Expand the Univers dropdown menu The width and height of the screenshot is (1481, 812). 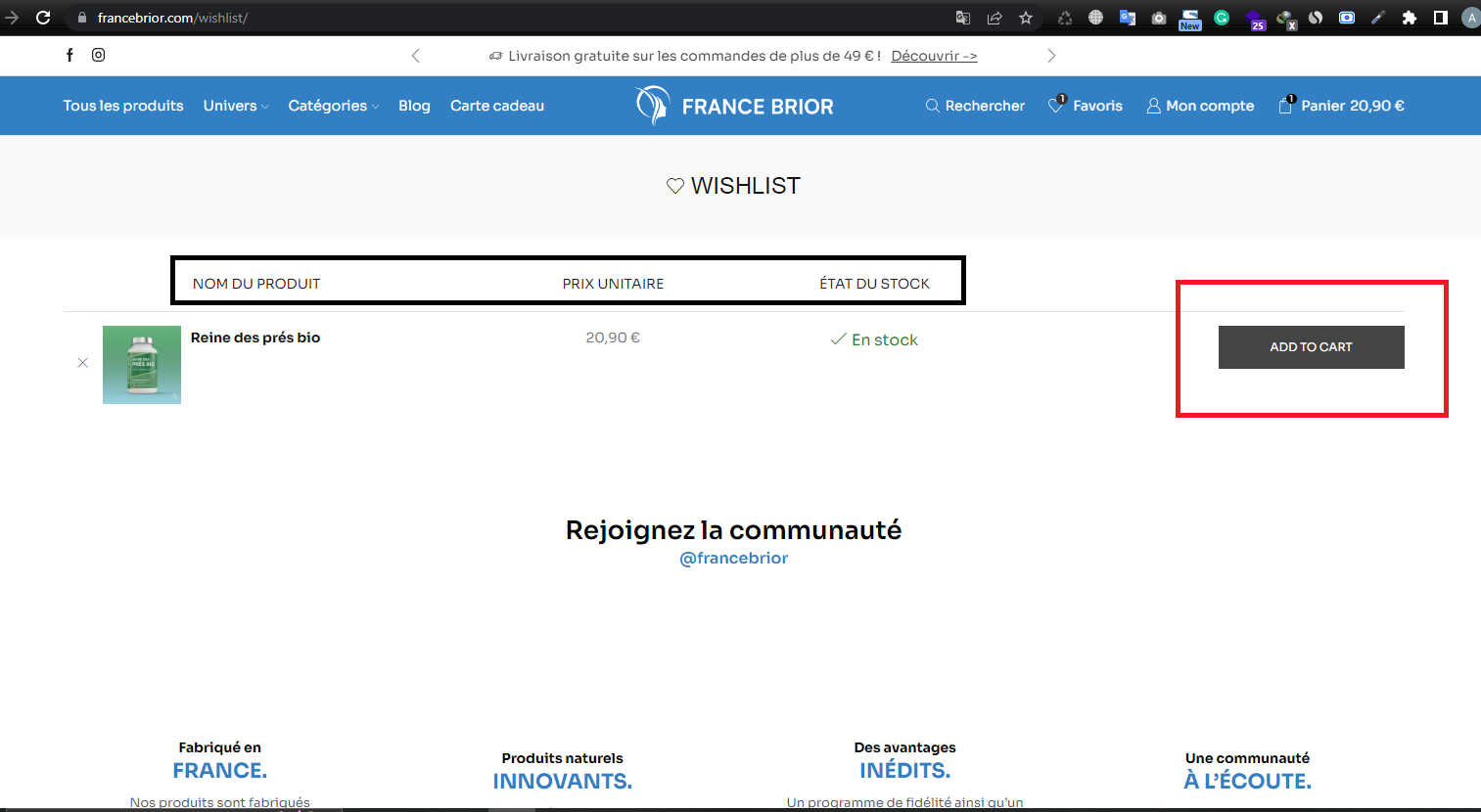[x=236, y=106]
